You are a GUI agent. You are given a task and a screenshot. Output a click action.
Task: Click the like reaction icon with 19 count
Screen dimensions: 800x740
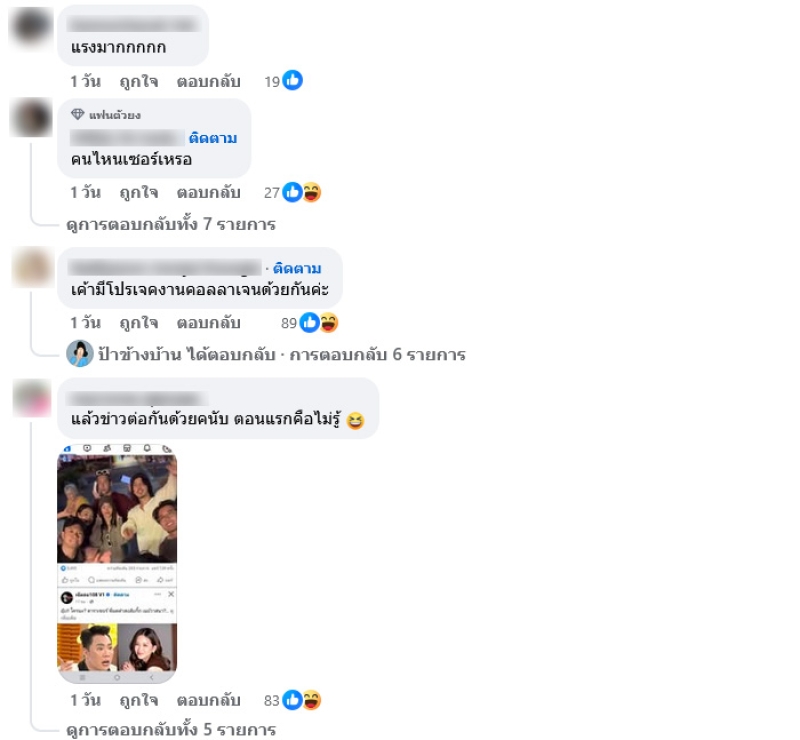pos(292,81)
